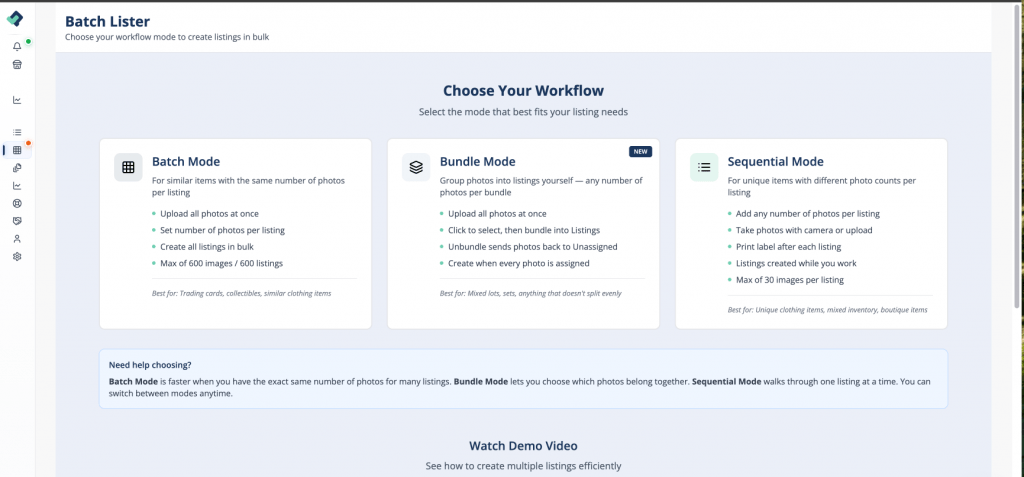Choose the Batch Mode workflow title
Screen dimensions: 1024x477
pos(186,161)
